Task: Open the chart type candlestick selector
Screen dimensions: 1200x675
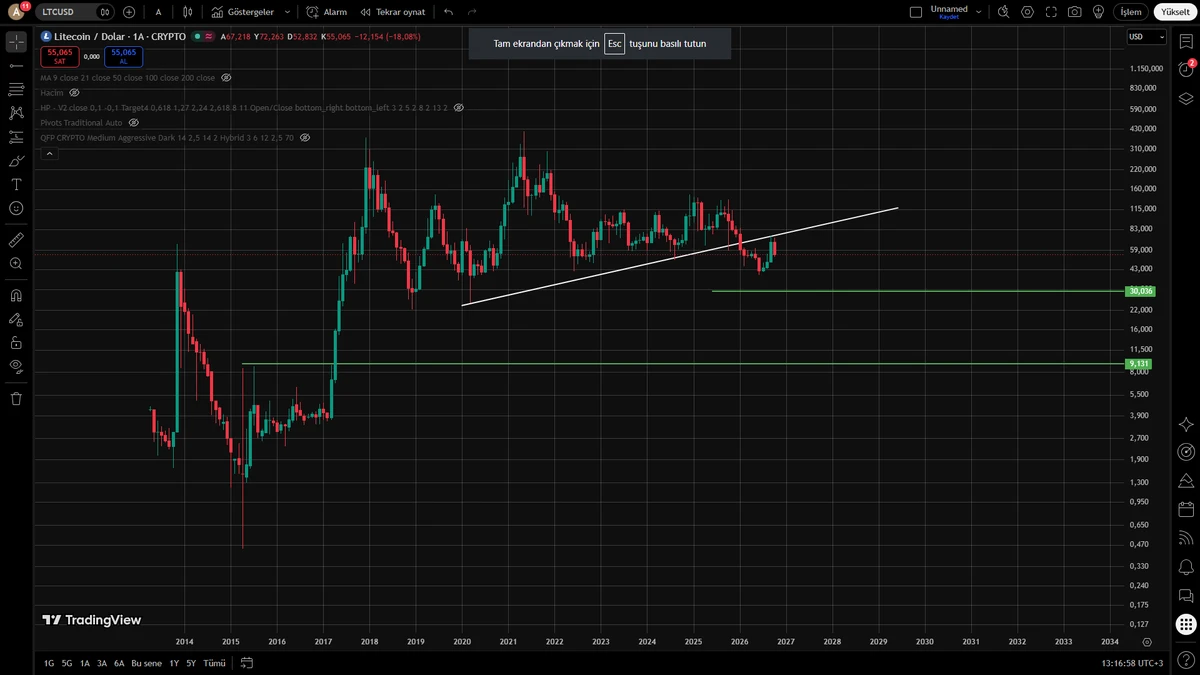Action: coord(187,12)
